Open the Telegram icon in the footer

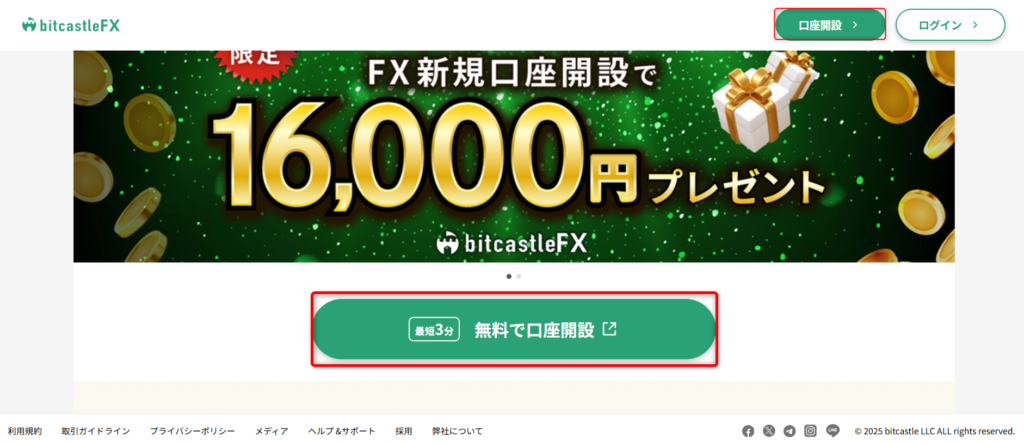(x=790, y=431)
